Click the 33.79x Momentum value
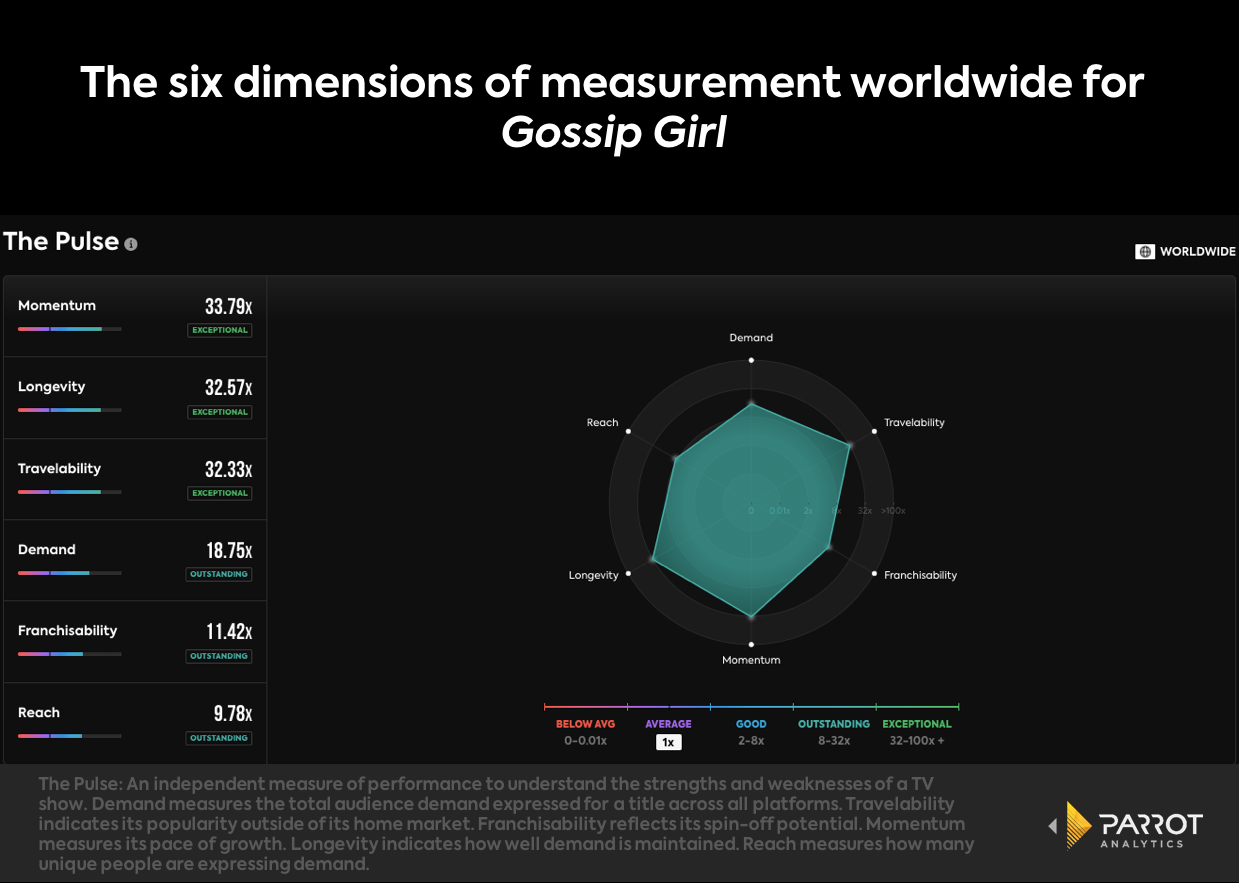The width and height of the screenshot is (1239, 883). pyautogui.click(x=228, y=306)
